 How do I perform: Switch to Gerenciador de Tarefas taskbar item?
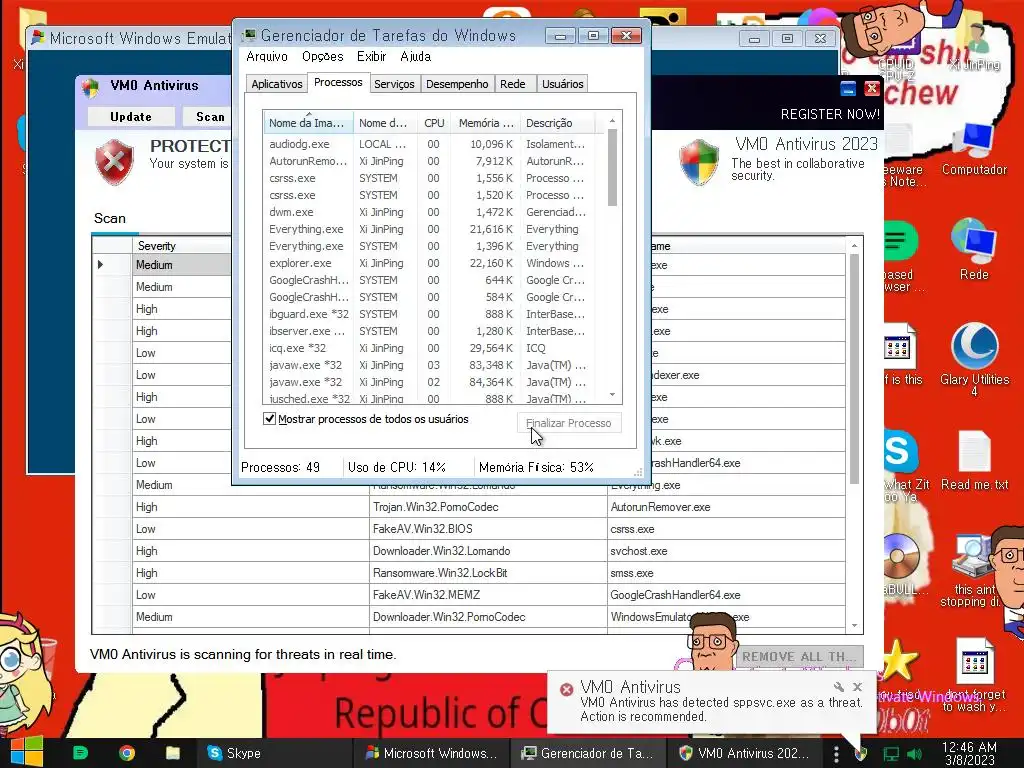click(586, 753)
